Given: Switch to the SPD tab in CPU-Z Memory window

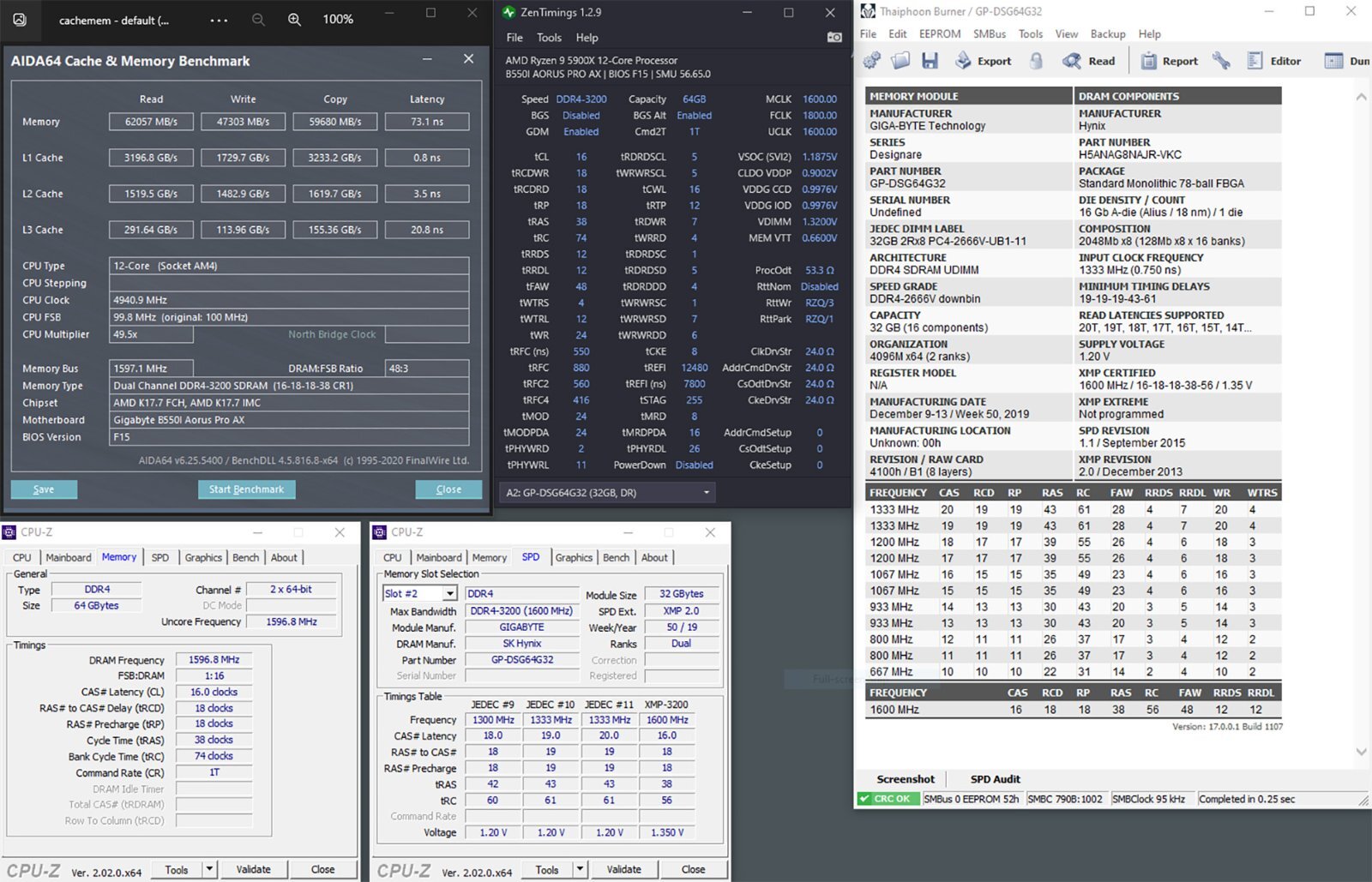Looking at the screenshot, I should coord(160,557).
